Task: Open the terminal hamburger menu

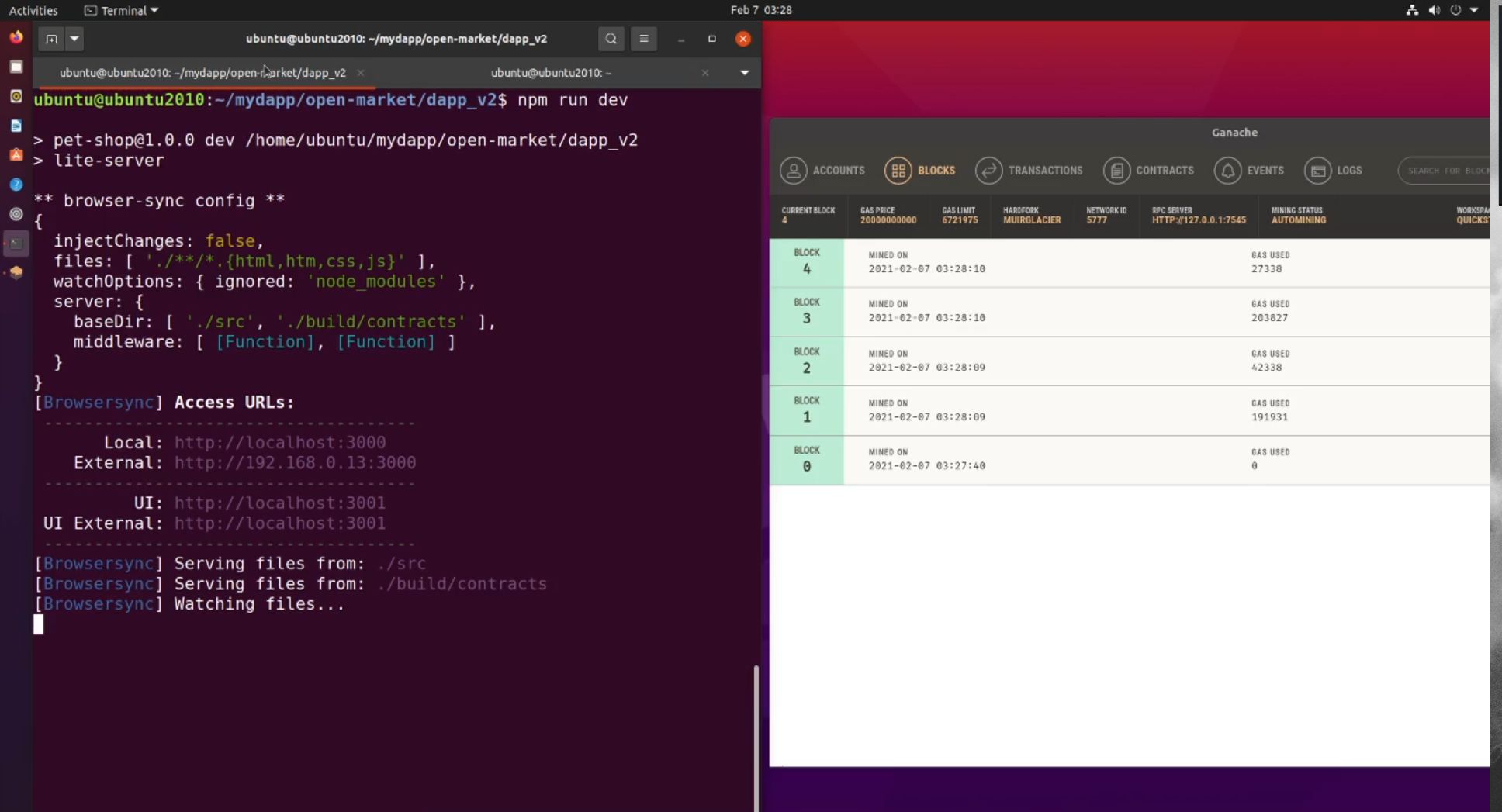Action: pos(643,39)
